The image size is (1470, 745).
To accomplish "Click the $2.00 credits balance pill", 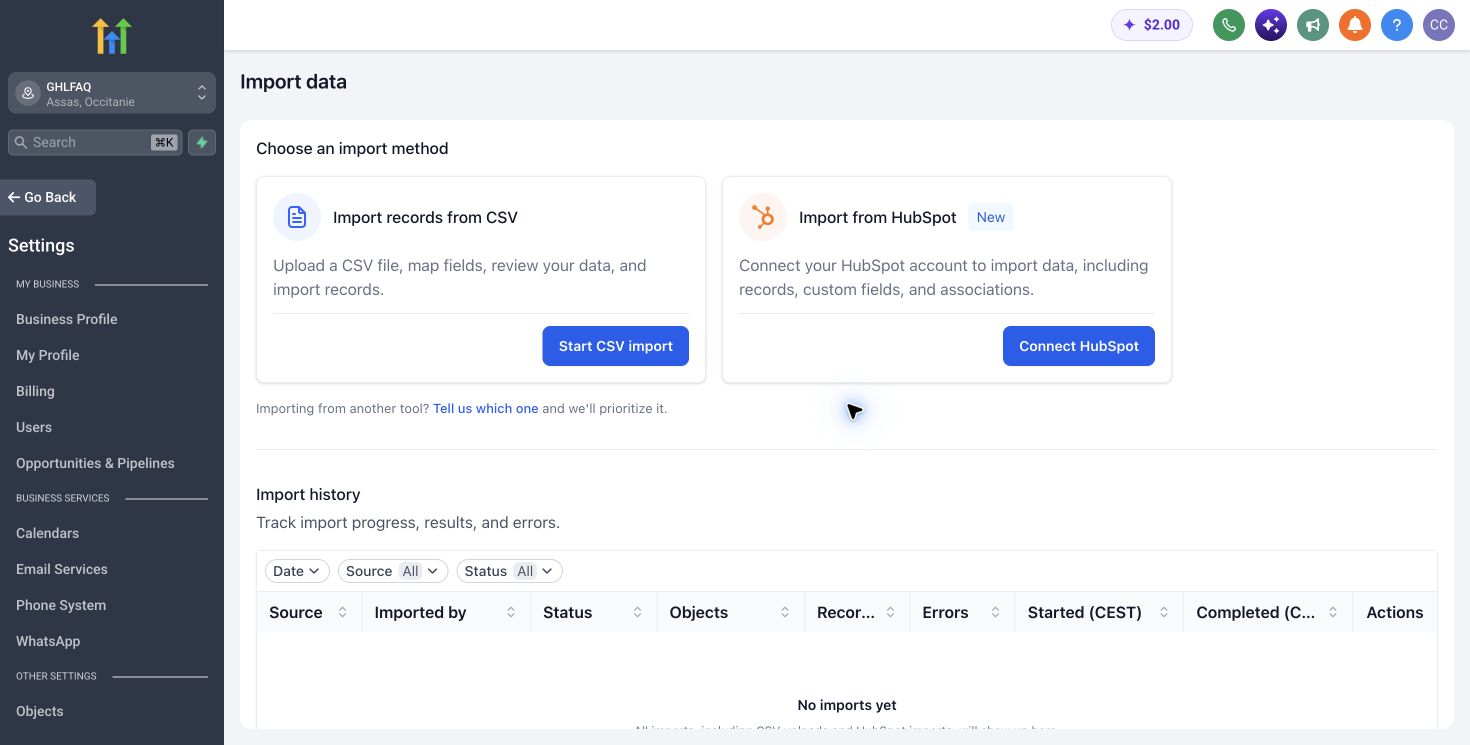I will coord(1152,25).
